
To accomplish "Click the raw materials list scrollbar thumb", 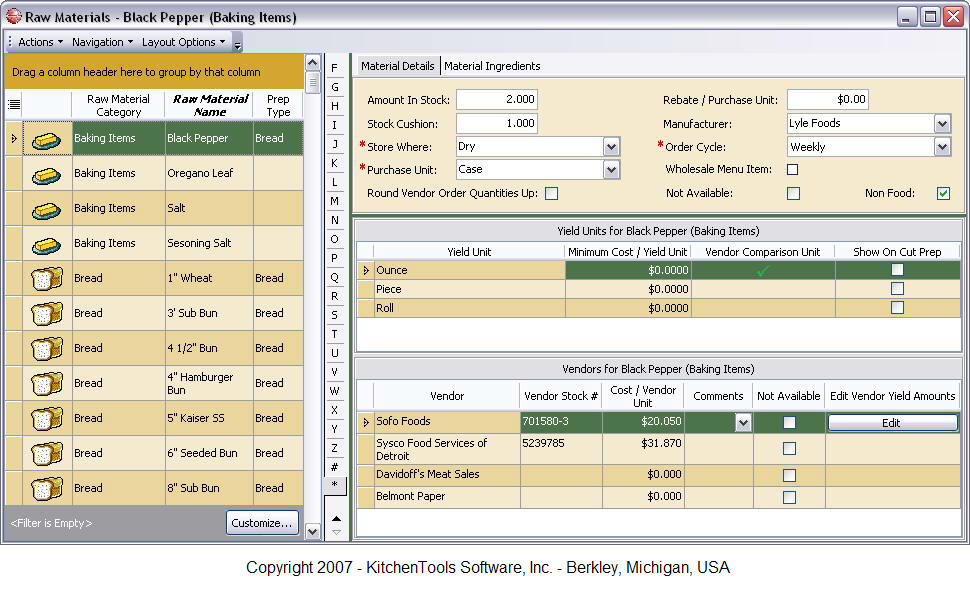I will [x=312, y=82].
